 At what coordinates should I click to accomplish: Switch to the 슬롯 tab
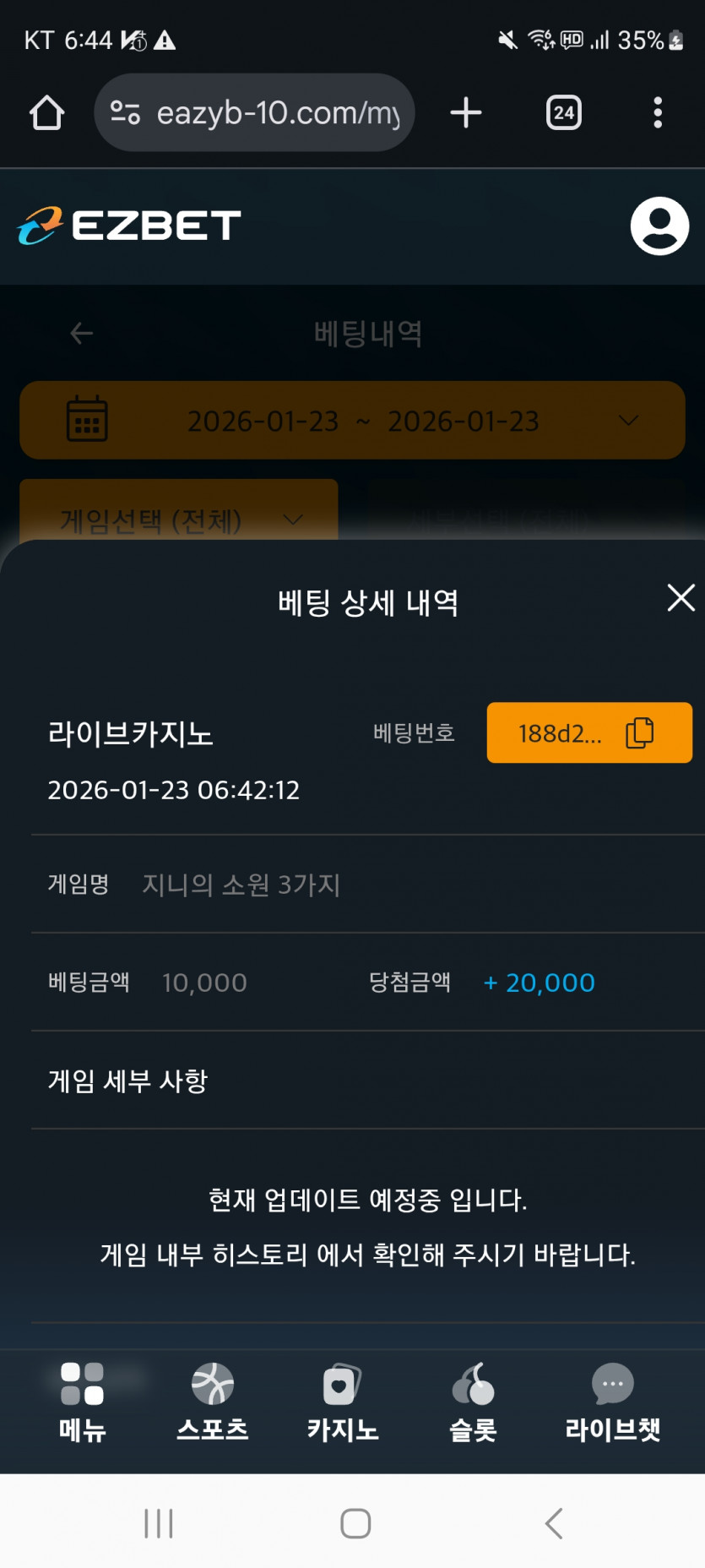click(473, 1402)
